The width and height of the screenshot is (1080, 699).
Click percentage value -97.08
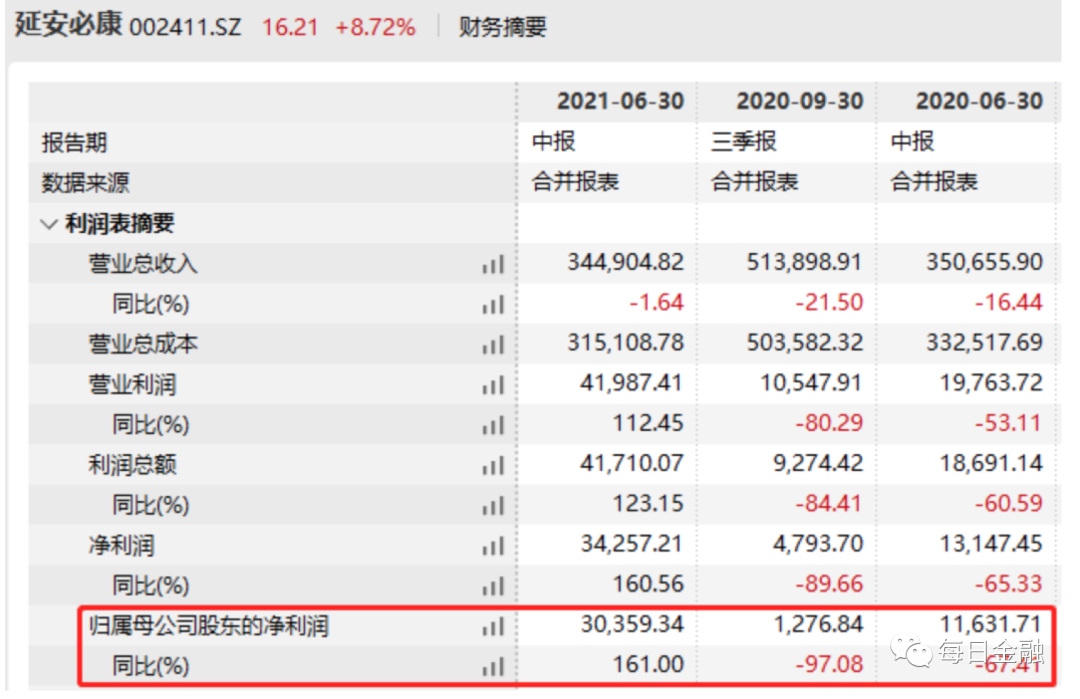point(829,665)
